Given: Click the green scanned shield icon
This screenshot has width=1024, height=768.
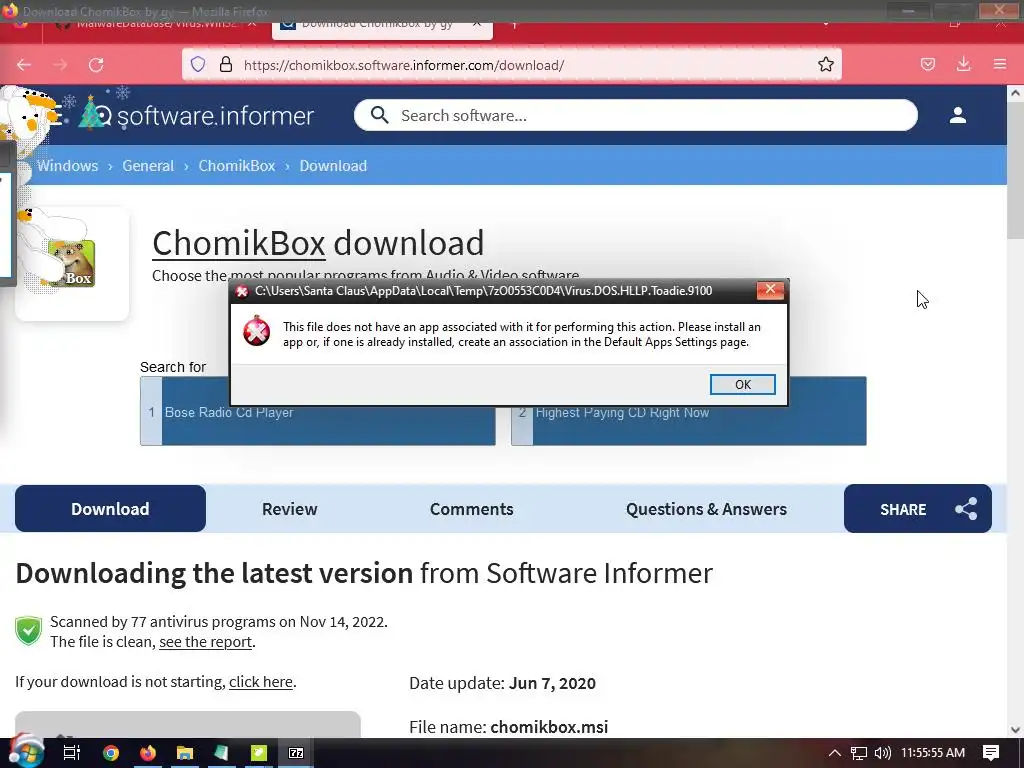Looking at the screenshot, I should (x=28, y=631).
